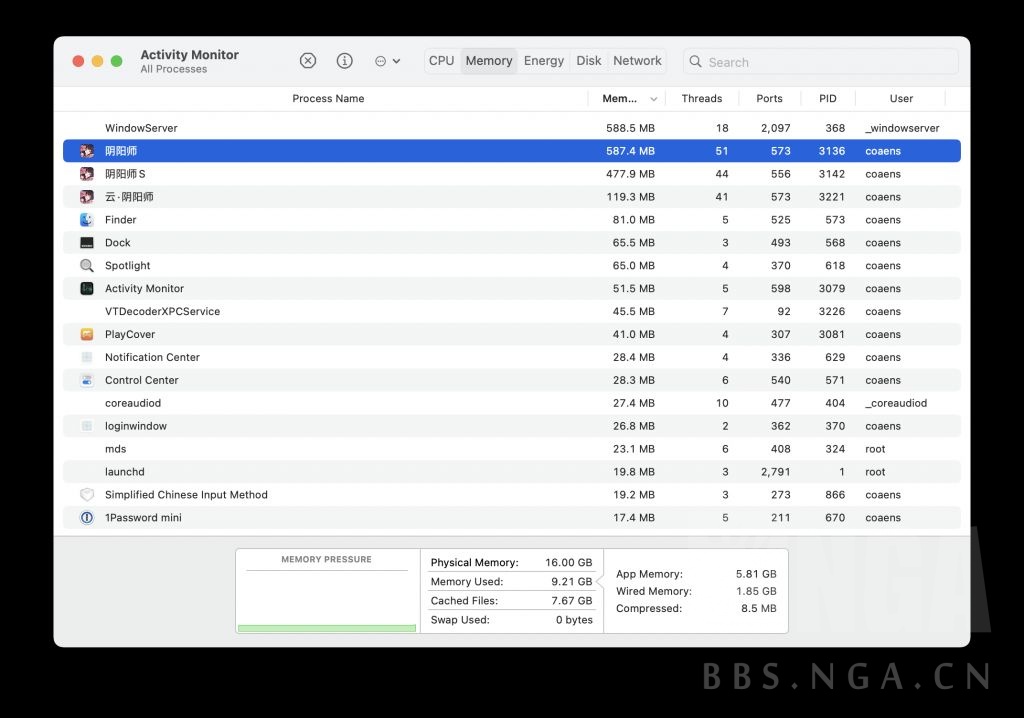
Task: Click the process info (i) icon
Action: coord(345,61)
